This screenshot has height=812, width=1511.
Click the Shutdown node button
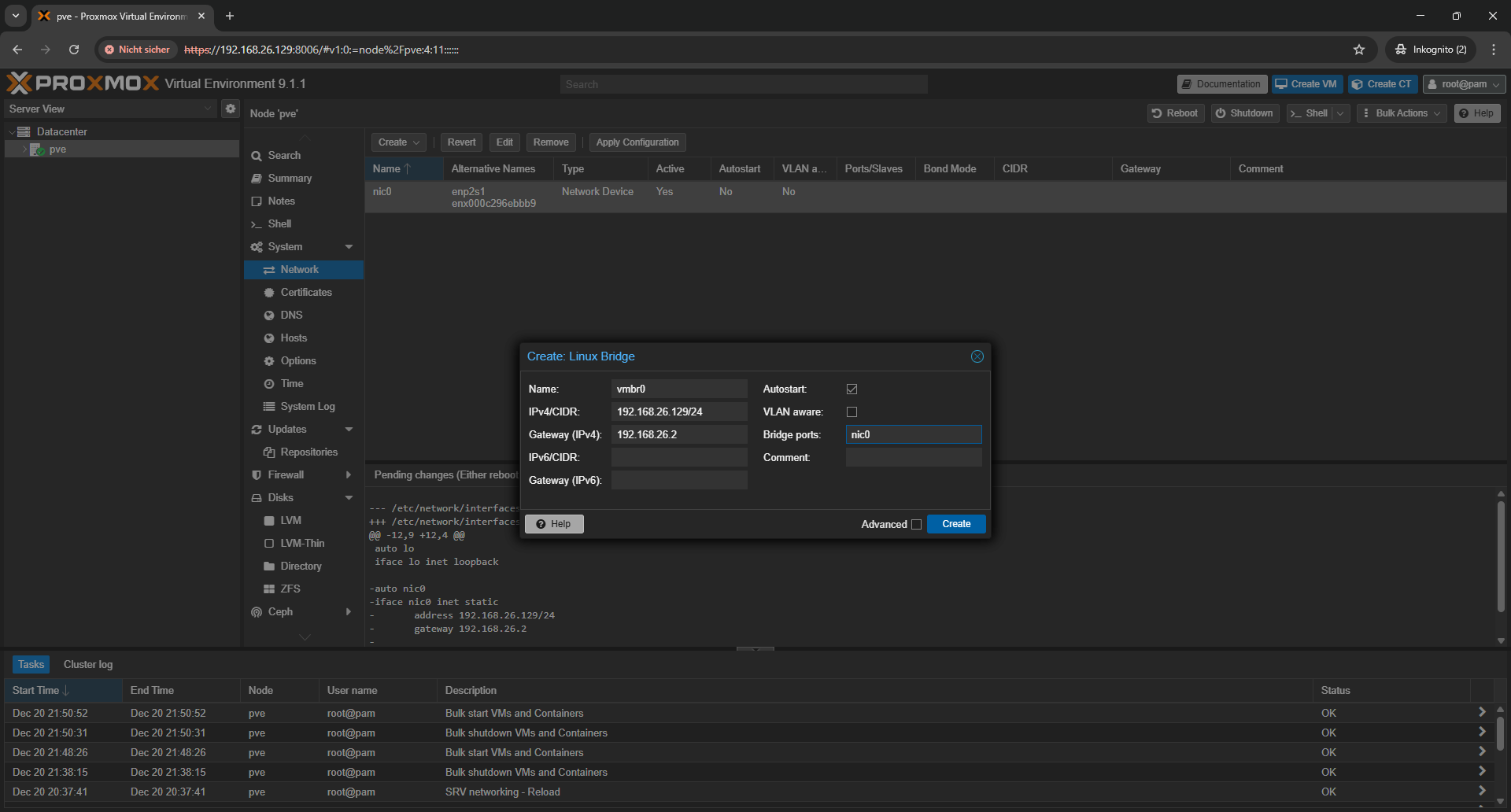1244,113
